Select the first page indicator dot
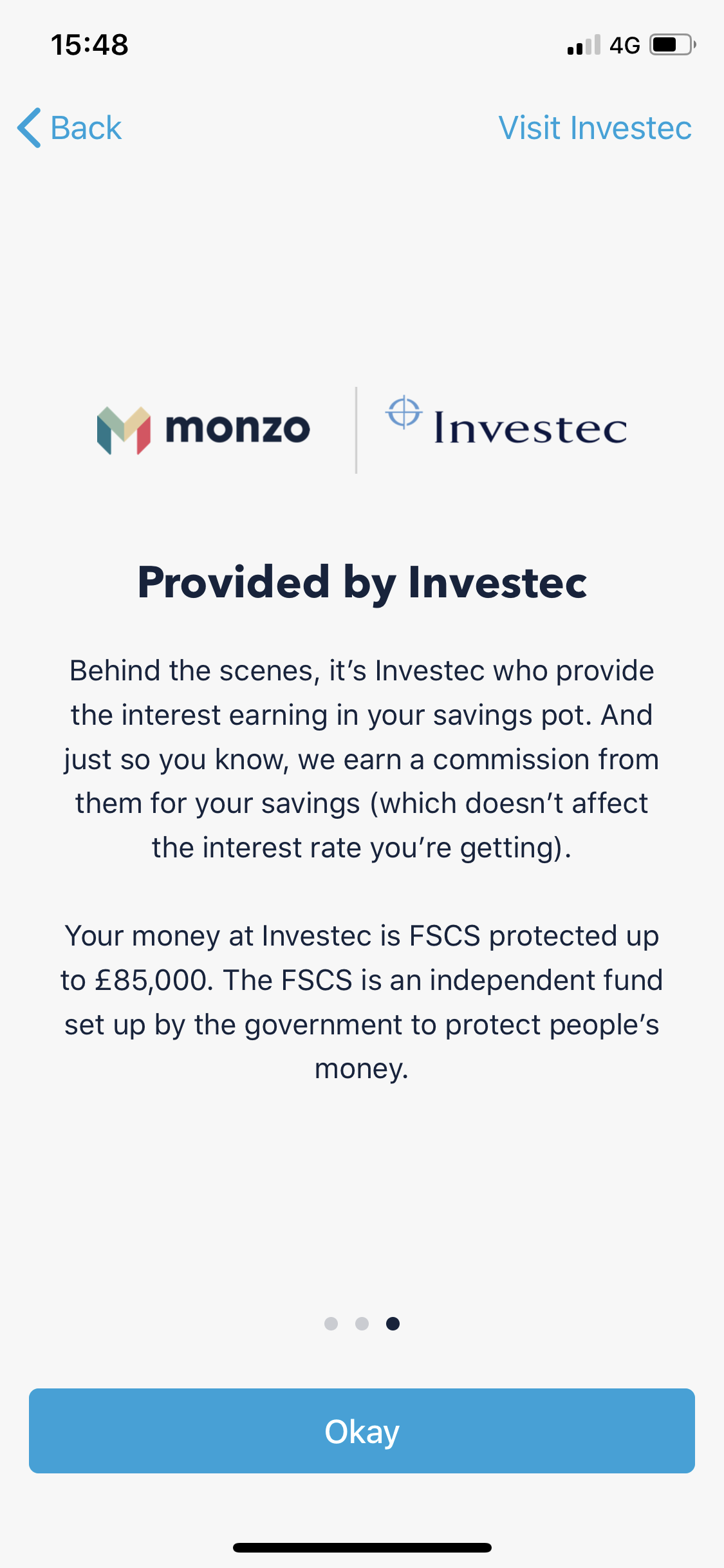The height and width of the screenshot is (1568, 724). (x=331, y=1323)
